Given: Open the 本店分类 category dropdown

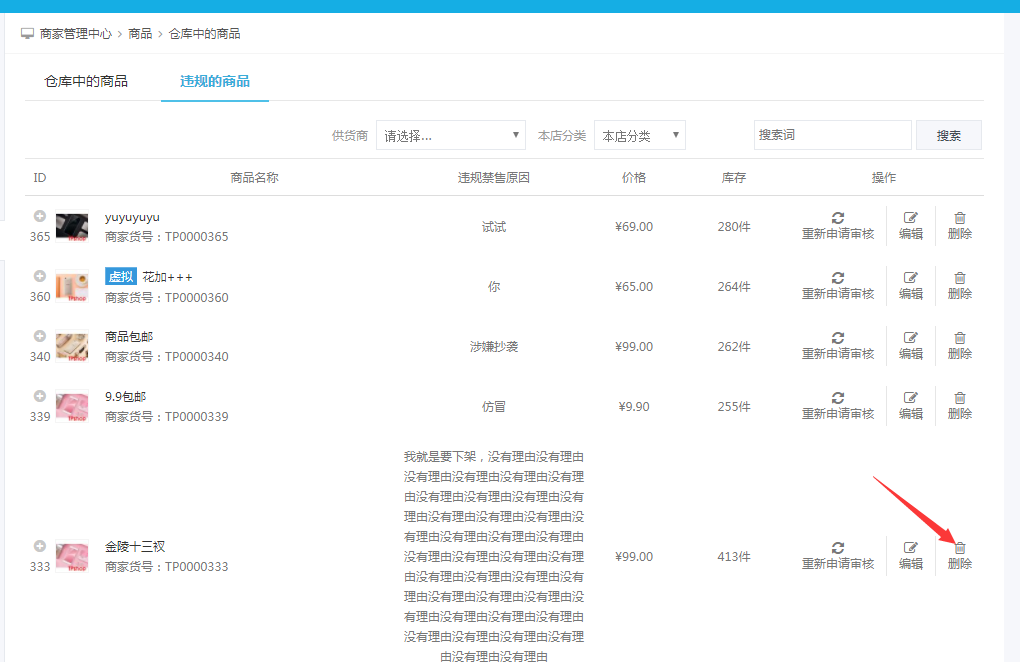Looking at the screenshot, I should [x=640, y=136].
